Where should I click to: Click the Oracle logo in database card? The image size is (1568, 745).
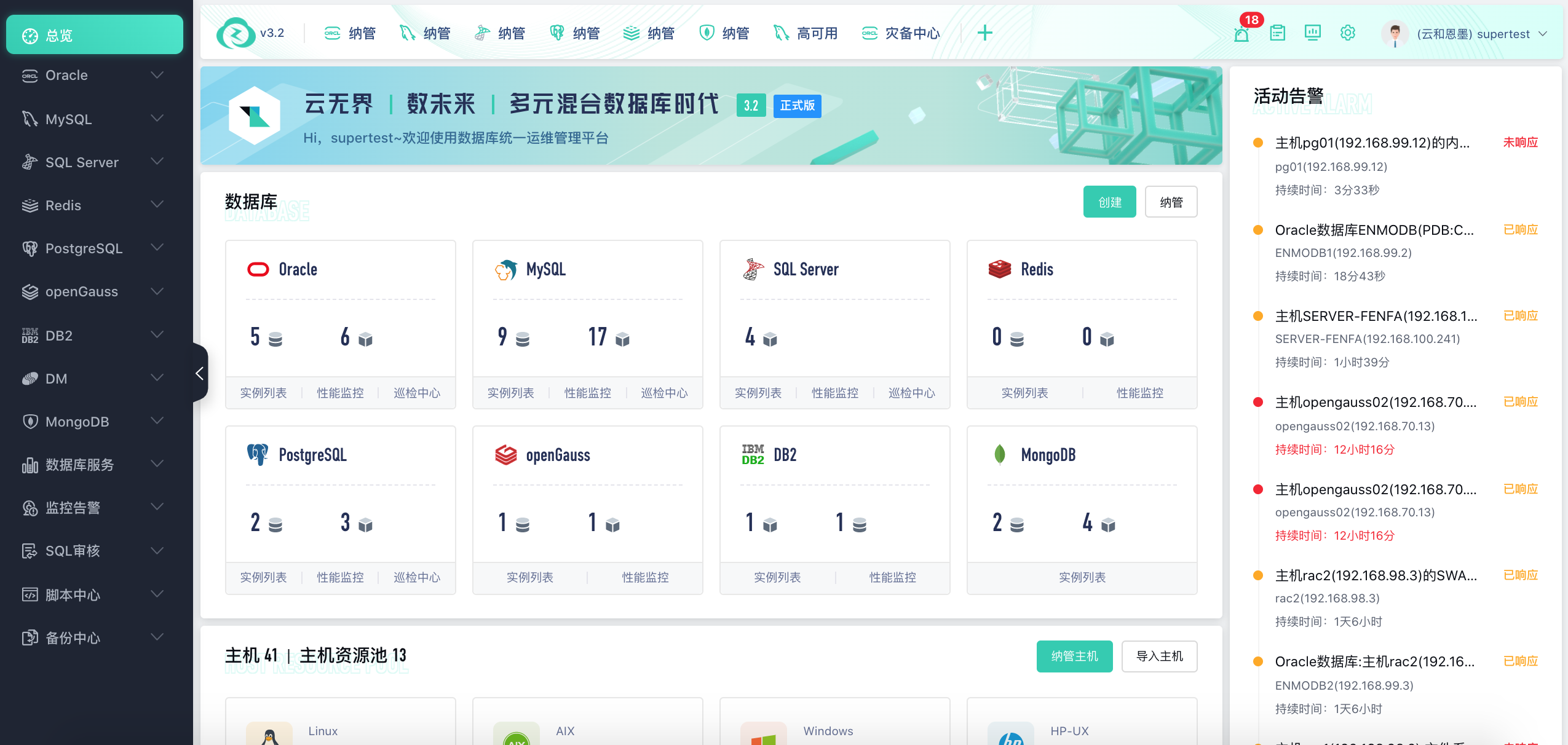click(258, 269)
